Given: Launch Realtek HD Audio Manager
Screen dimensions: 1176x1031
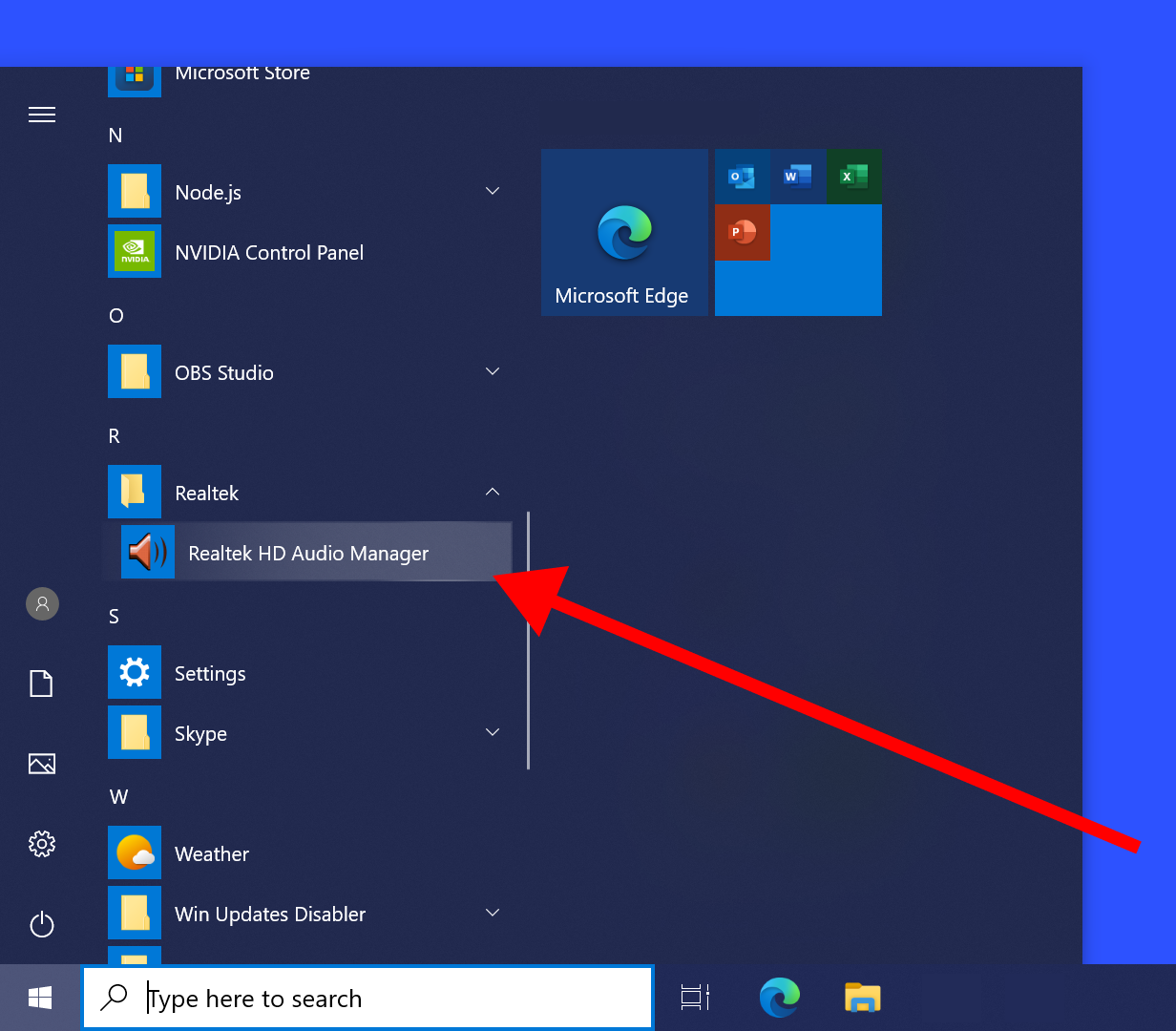Looking at the screenshot, I should (307, 552).
